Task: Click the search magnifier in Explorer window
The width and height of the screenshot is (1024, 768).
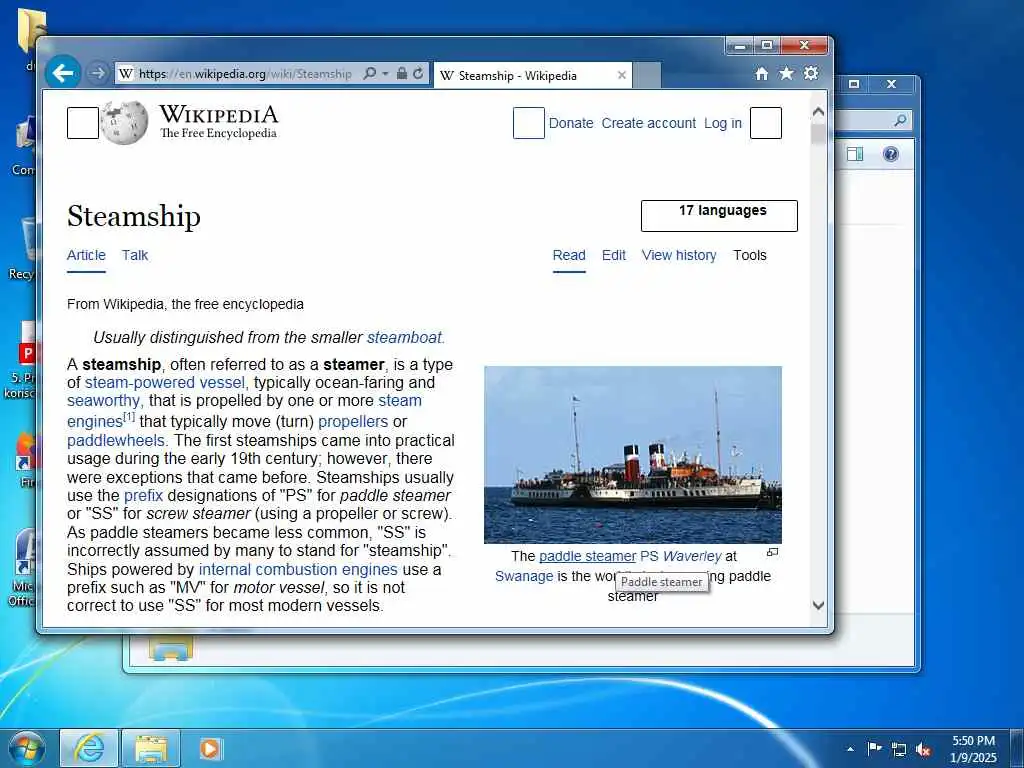Action: (901, 120)
